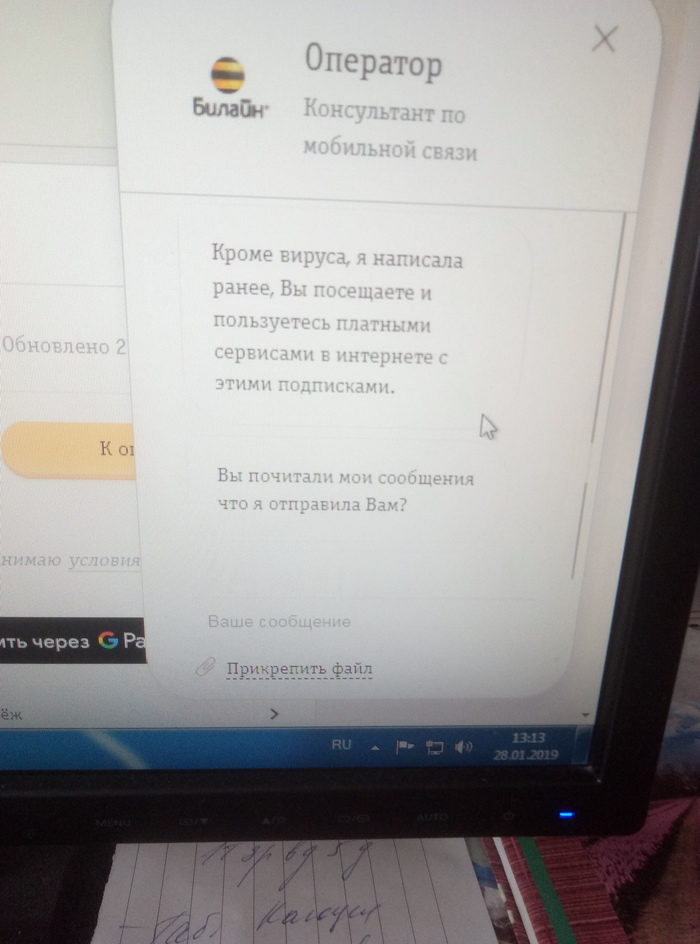Open the network connection tray icon

(434, 748)
